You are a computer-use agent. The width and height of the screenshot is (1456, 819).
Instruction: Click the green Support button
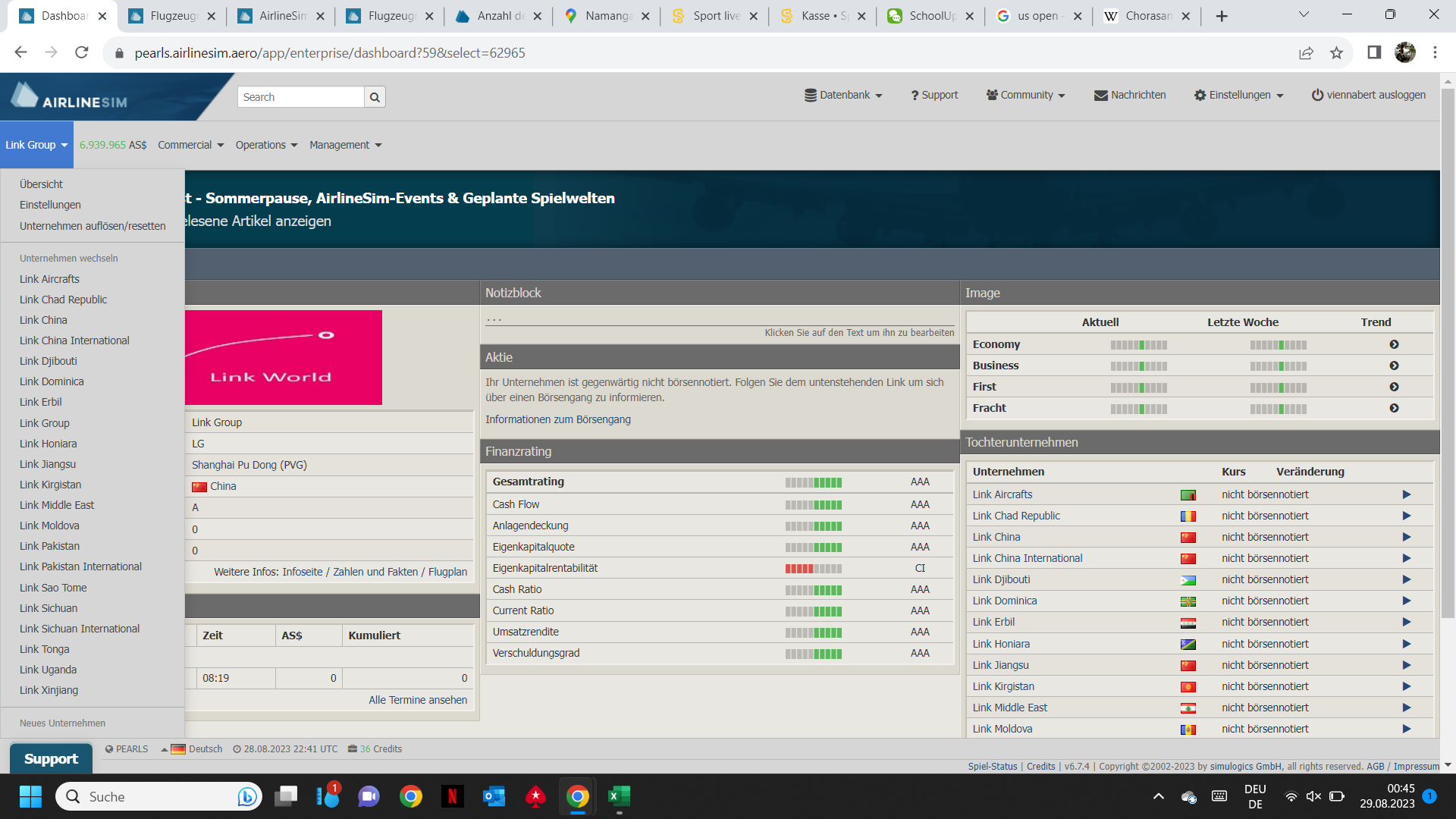tap(51, 759)
